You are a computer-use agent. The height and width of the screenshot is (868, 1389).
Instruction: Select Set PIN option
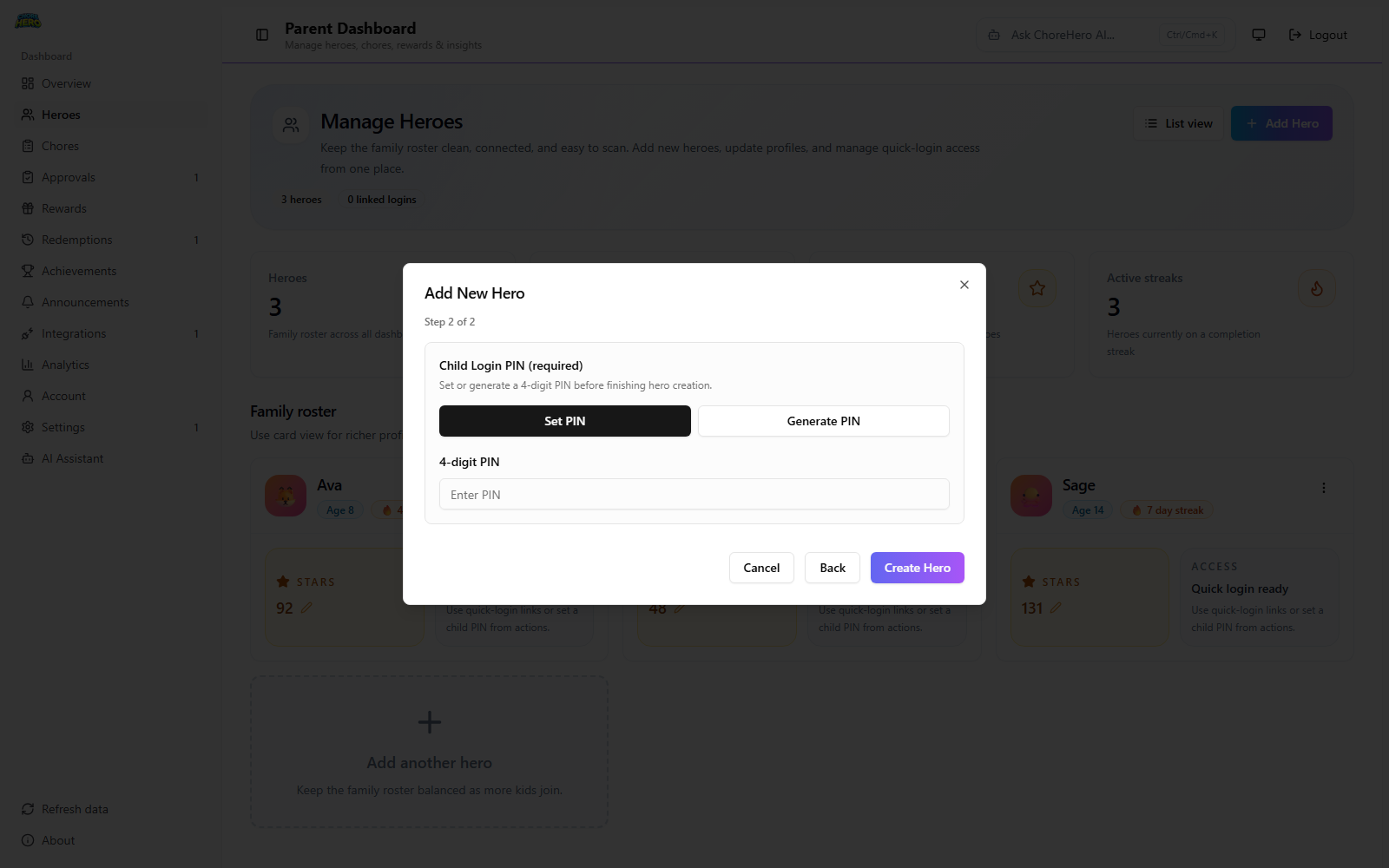(x=564, y=421)
